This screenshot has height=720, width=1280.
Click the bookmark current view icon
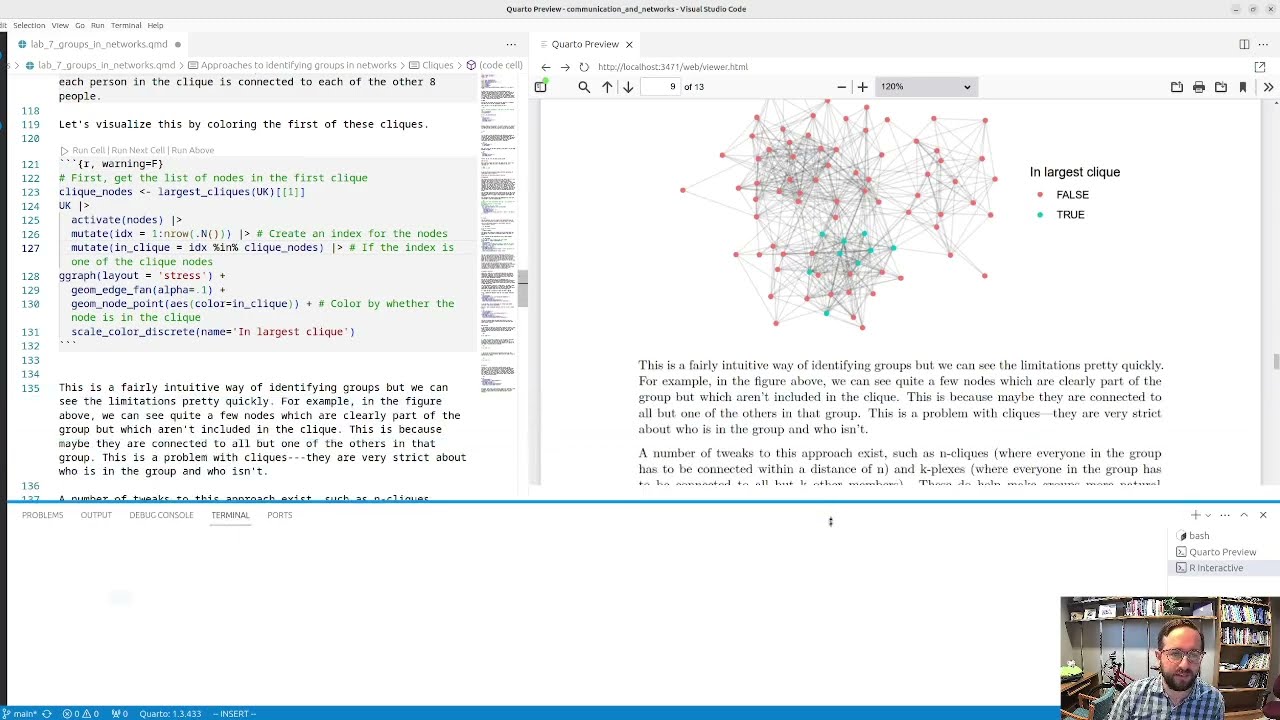pos(1243,87)
